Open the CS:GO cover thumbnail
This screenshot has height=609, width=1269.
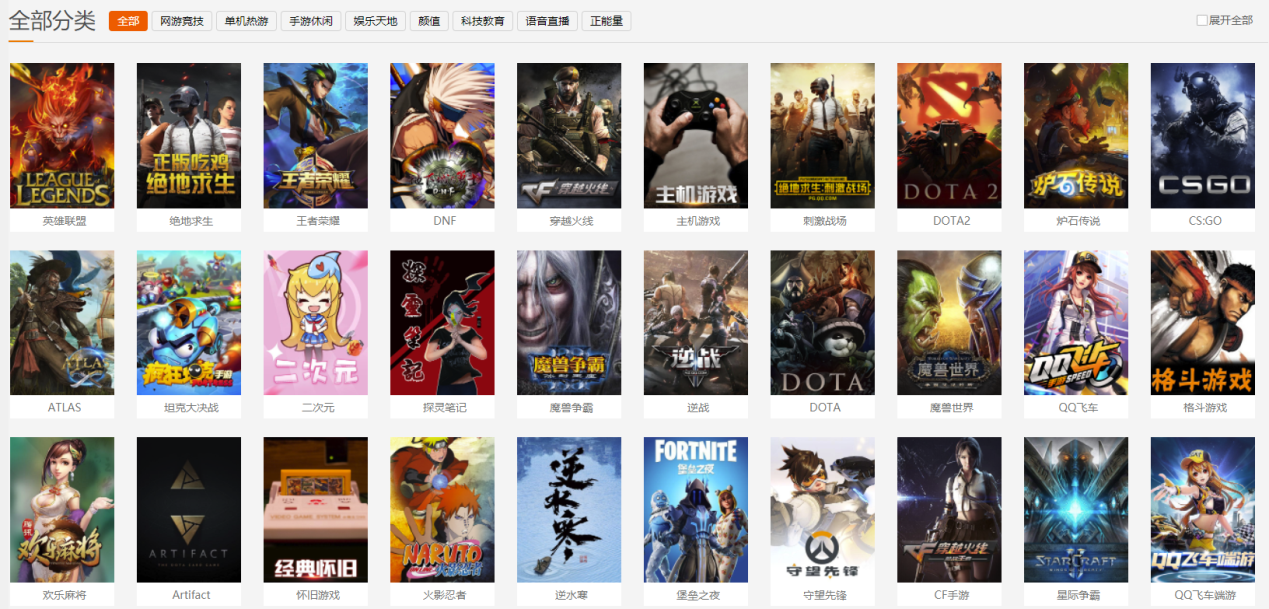point(1203,136)
